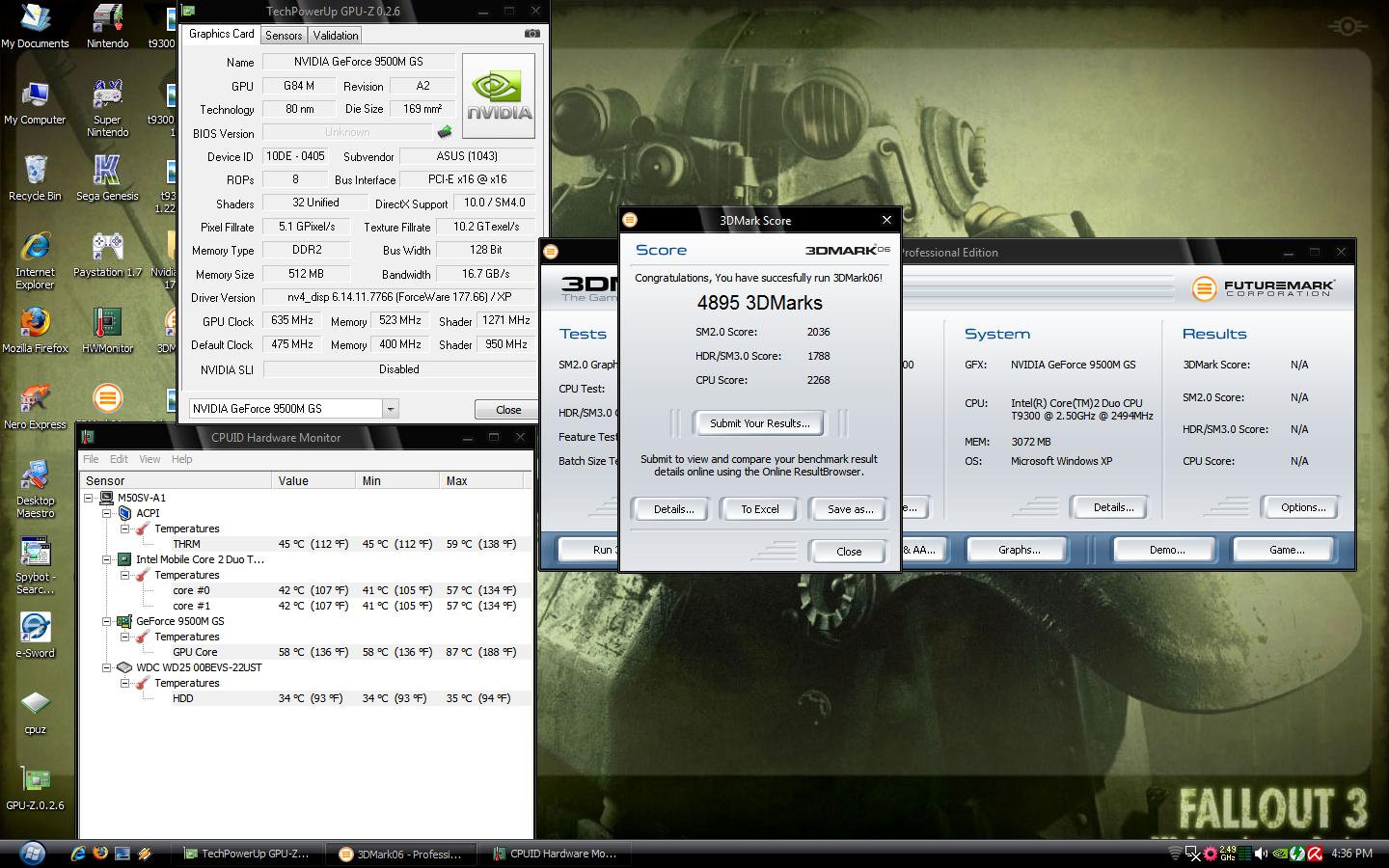Open the GPU selection dropdown in GPU-Z
Viewport: 1389px width, 868px height.
390,409
